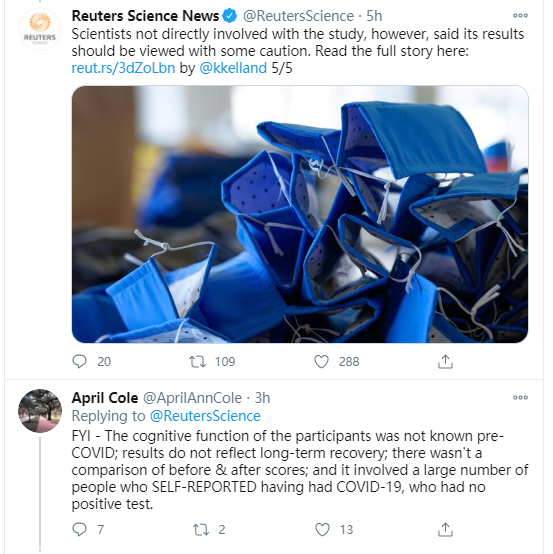Screen dimensions: 553x554
Task: Open the reut.rs/3dZoLbn story link
Action: coord(123,68)
